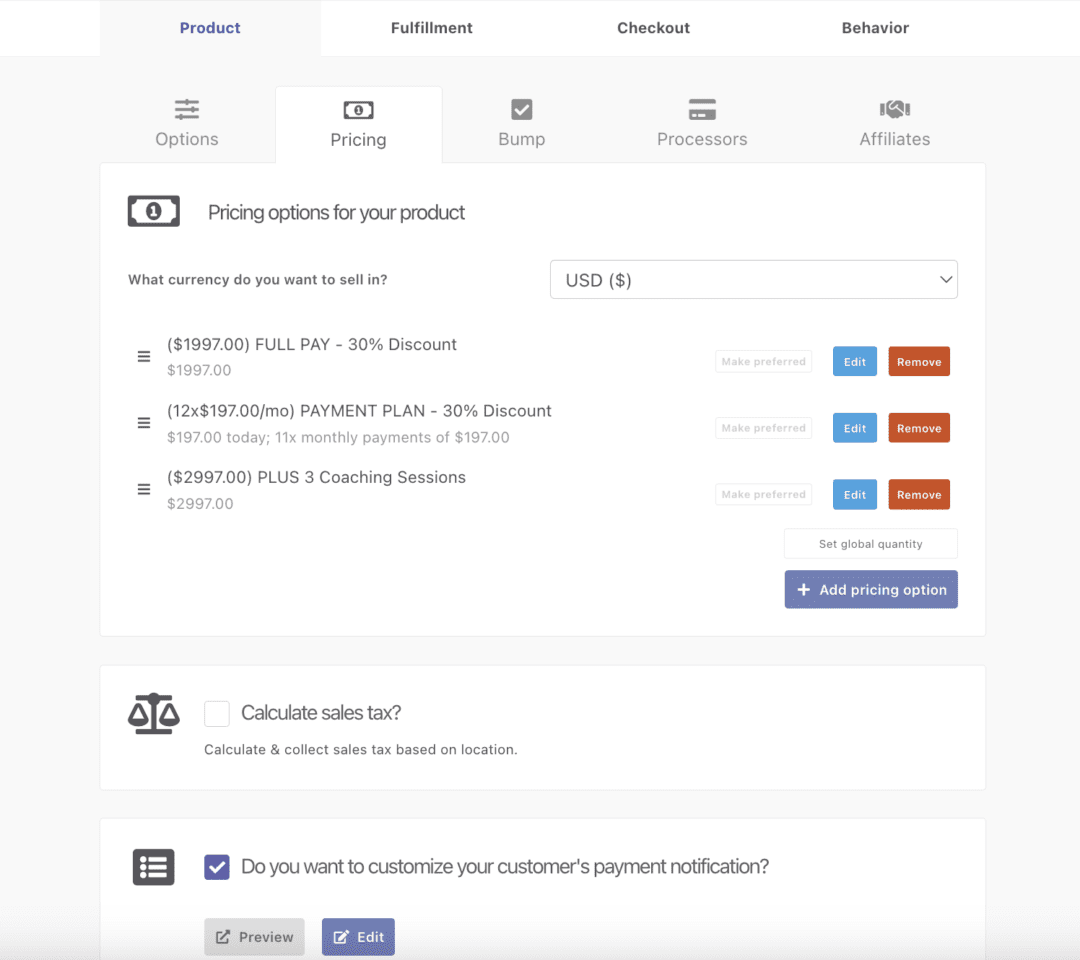Switch to the Checkout tab

click(x=653, y=28)
